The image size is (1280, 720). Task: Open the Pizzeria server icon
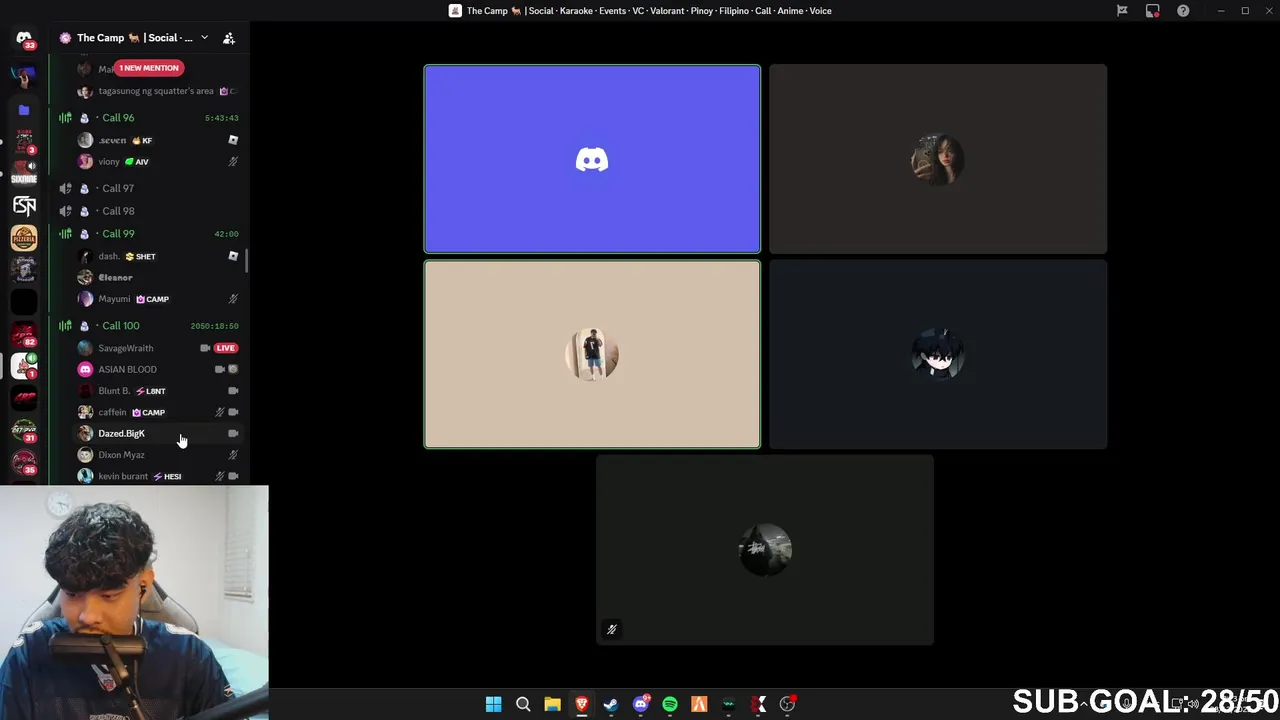(x=24, y=237)
